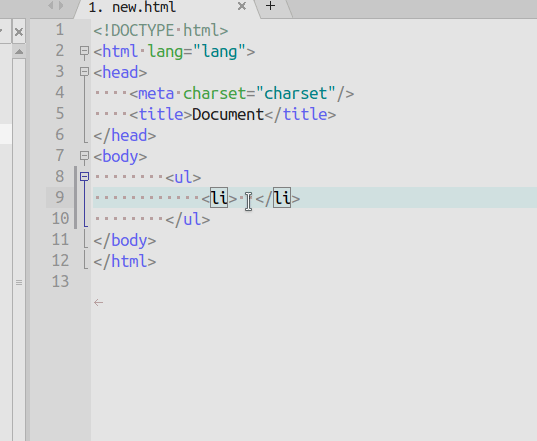537x441 pixels.
Task: Collapse the body tag fold on line 7
Action: tap(84, 156)
